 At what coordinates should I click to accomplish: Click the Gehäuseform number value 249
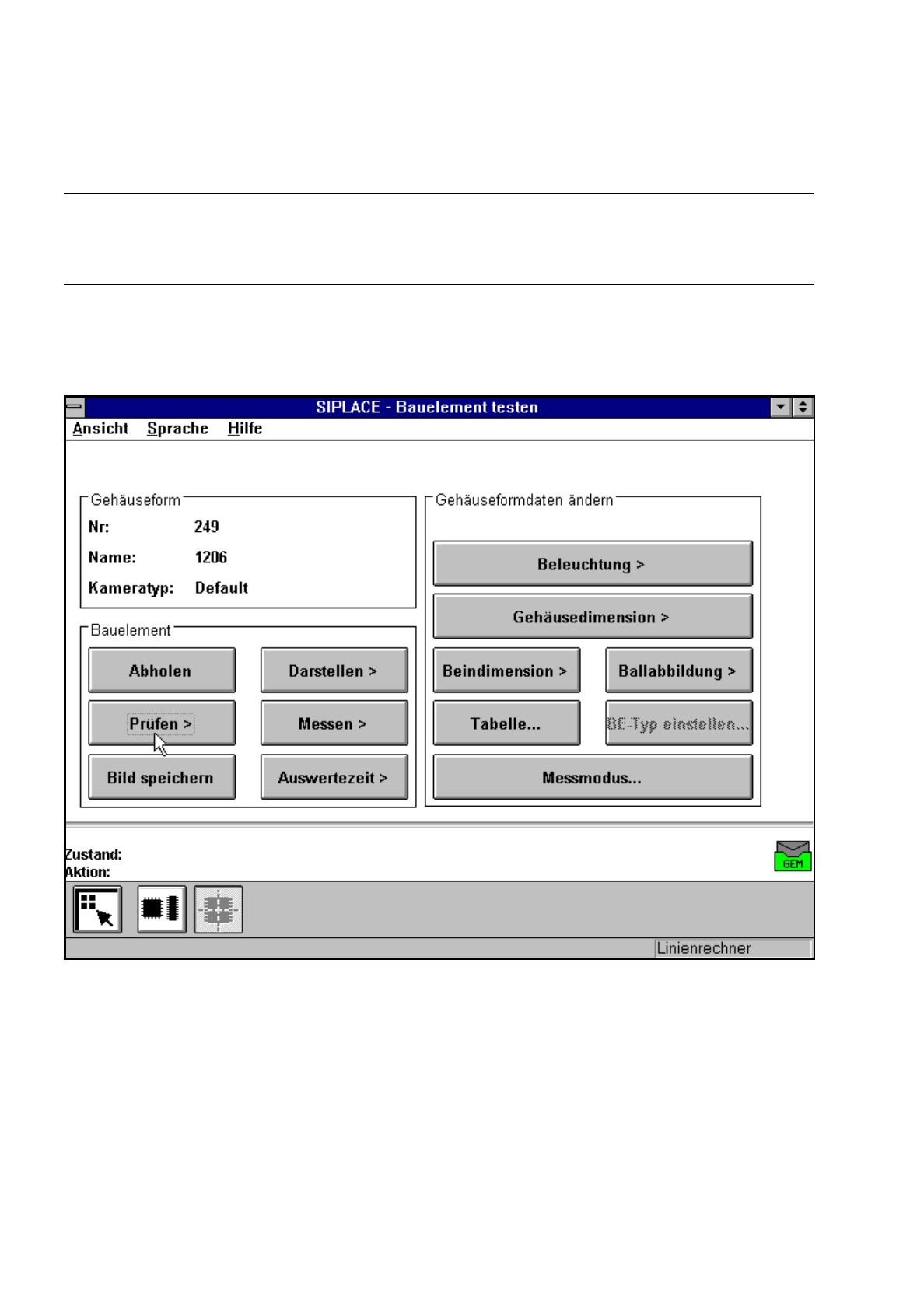[x=207, y=527]
